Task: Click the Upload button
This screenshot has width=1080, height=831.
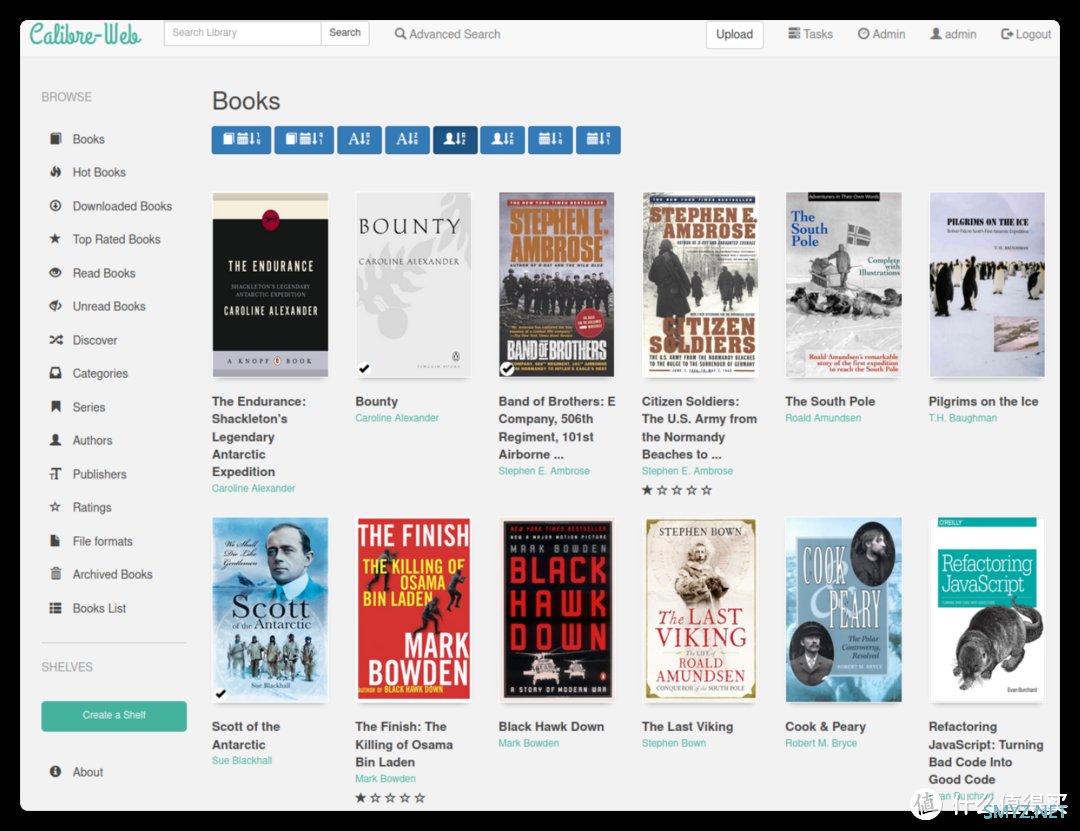Action: 734,34
